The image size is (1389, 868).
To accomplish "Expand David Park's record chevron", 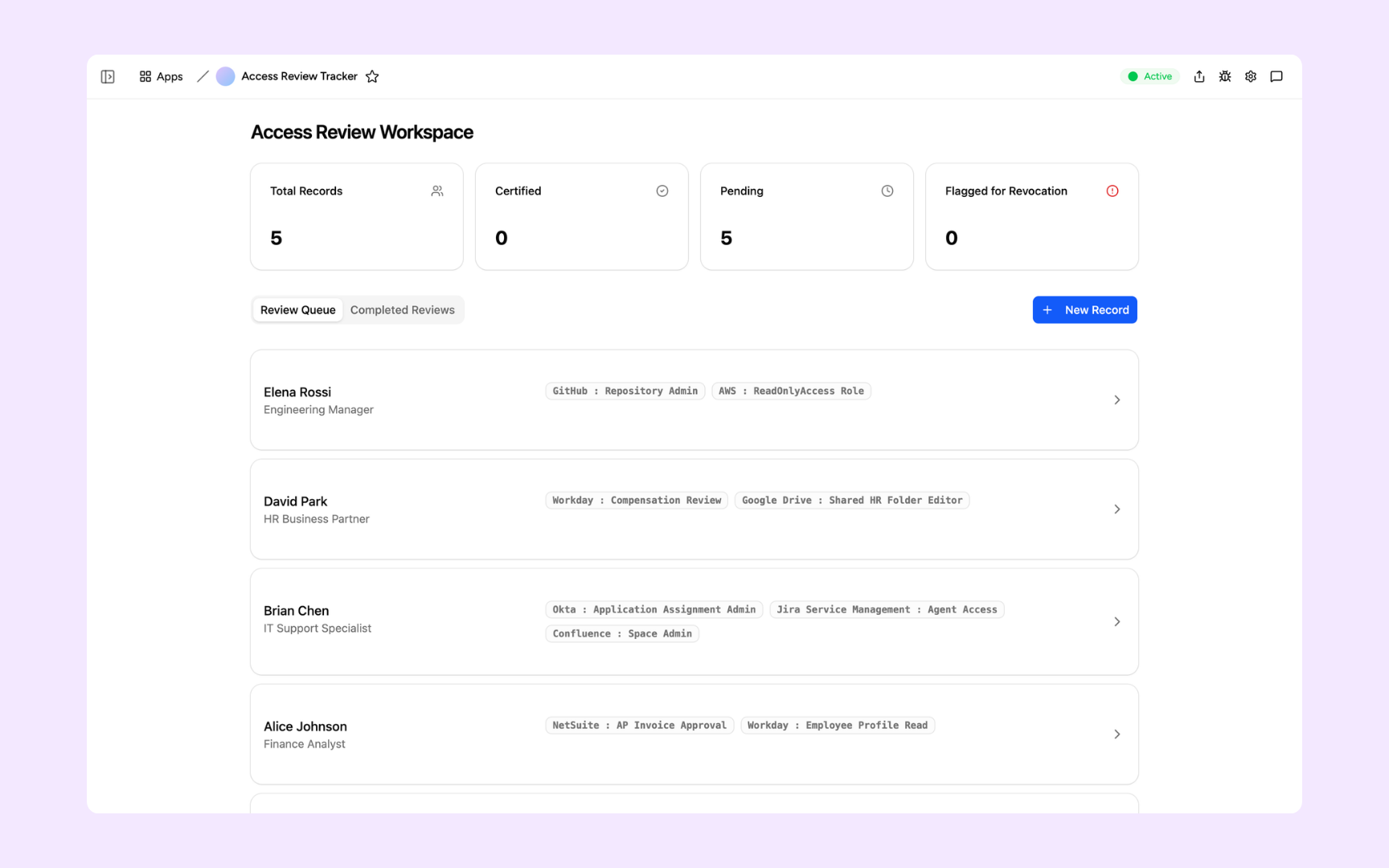I will [x=1117, y=510].
